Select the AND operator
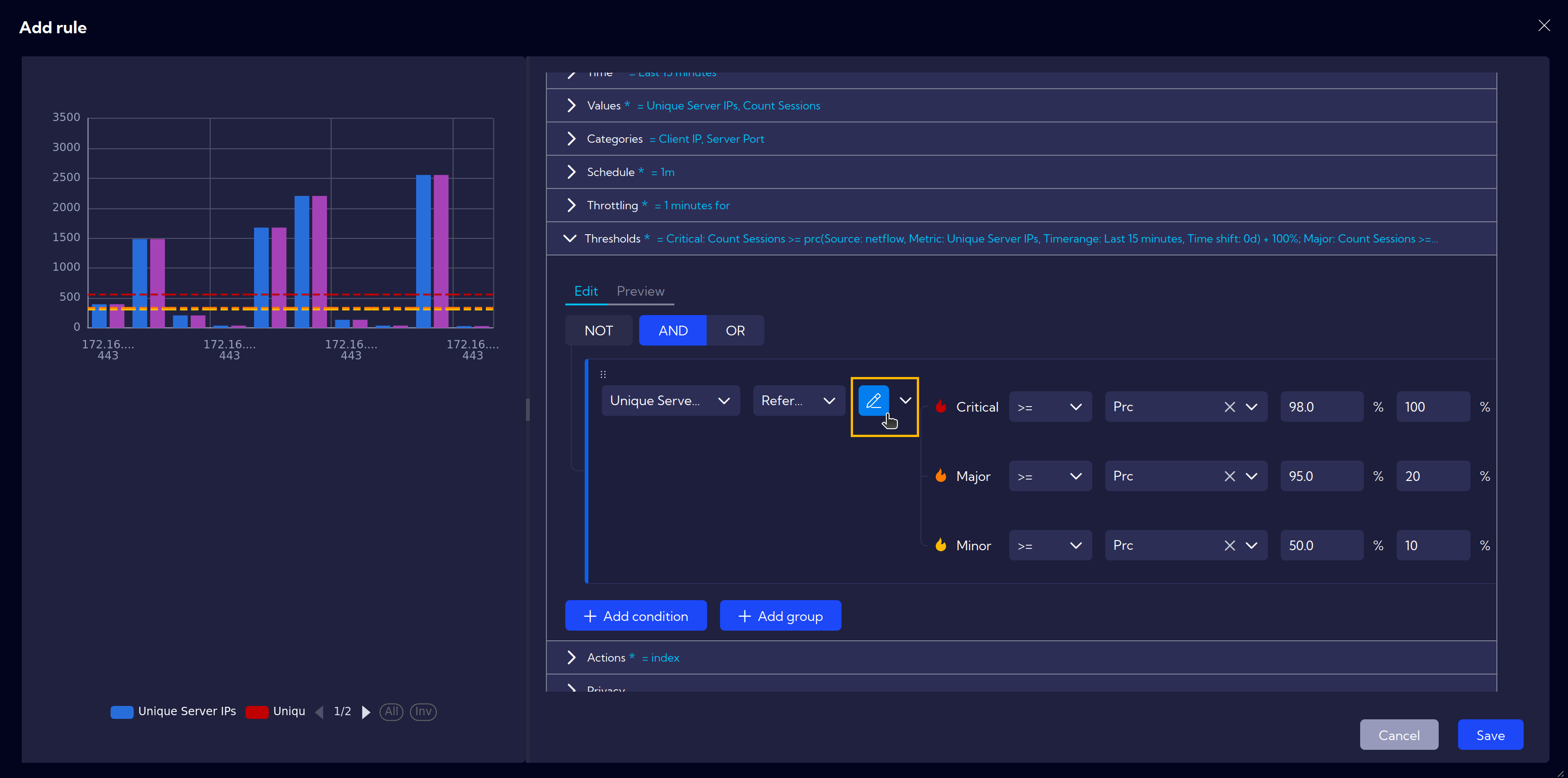 (672, 331)
